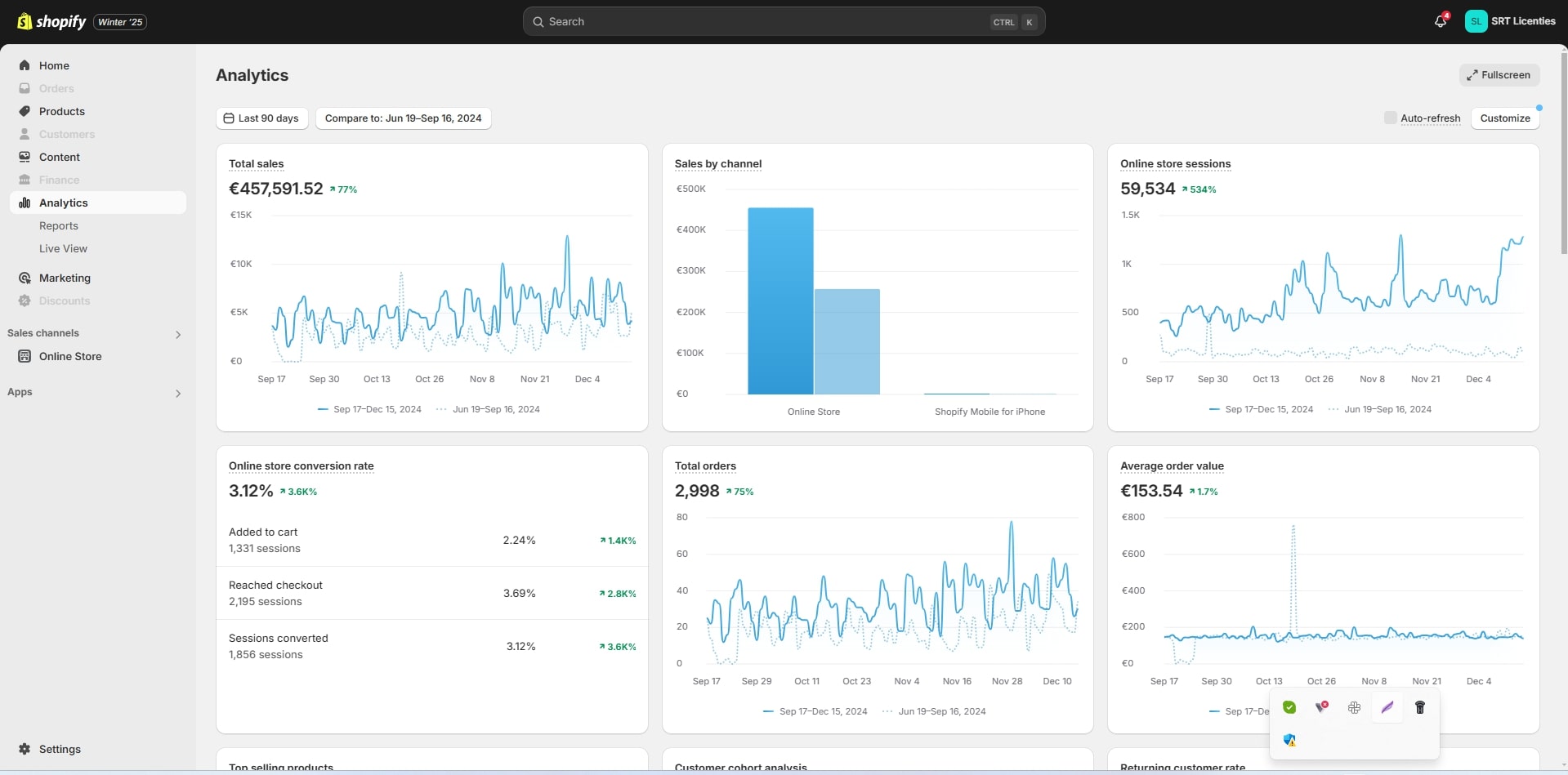Click the SL account avatar
The width and height of the screenshot is (1568, 775).
pos(1476,21)
